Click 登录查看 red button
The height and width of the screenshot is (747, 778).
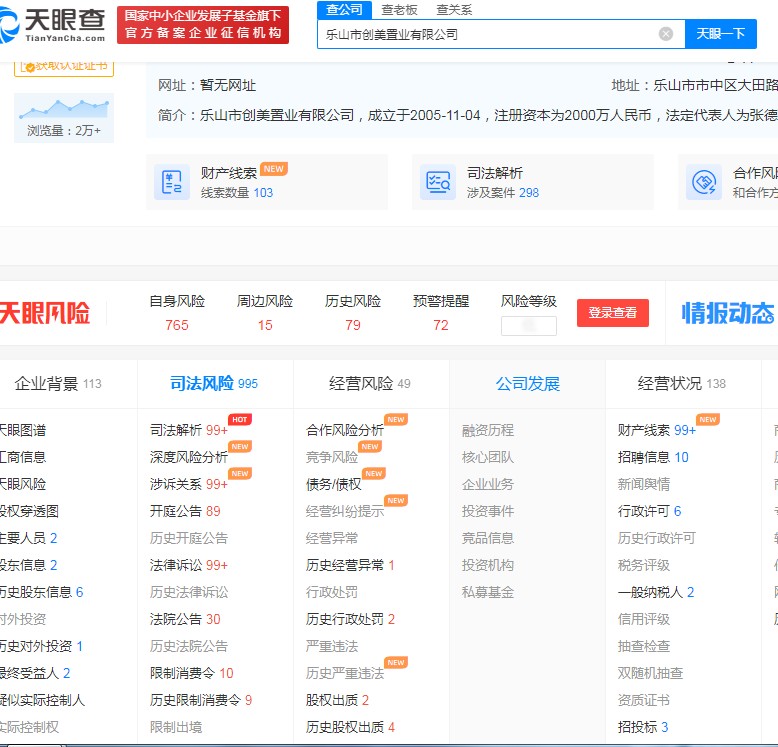[612, 313]
